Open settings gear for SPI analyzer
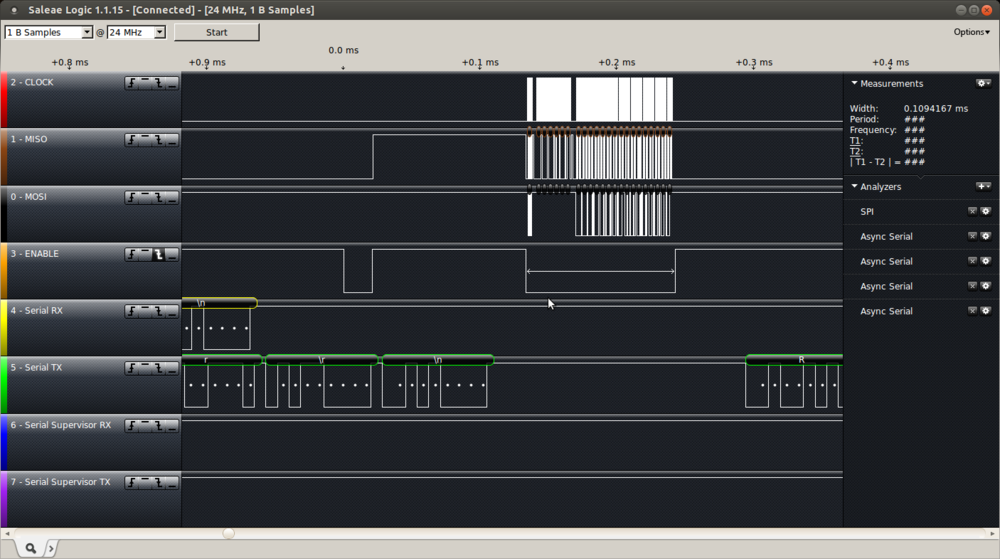 [x=985, y=212]
